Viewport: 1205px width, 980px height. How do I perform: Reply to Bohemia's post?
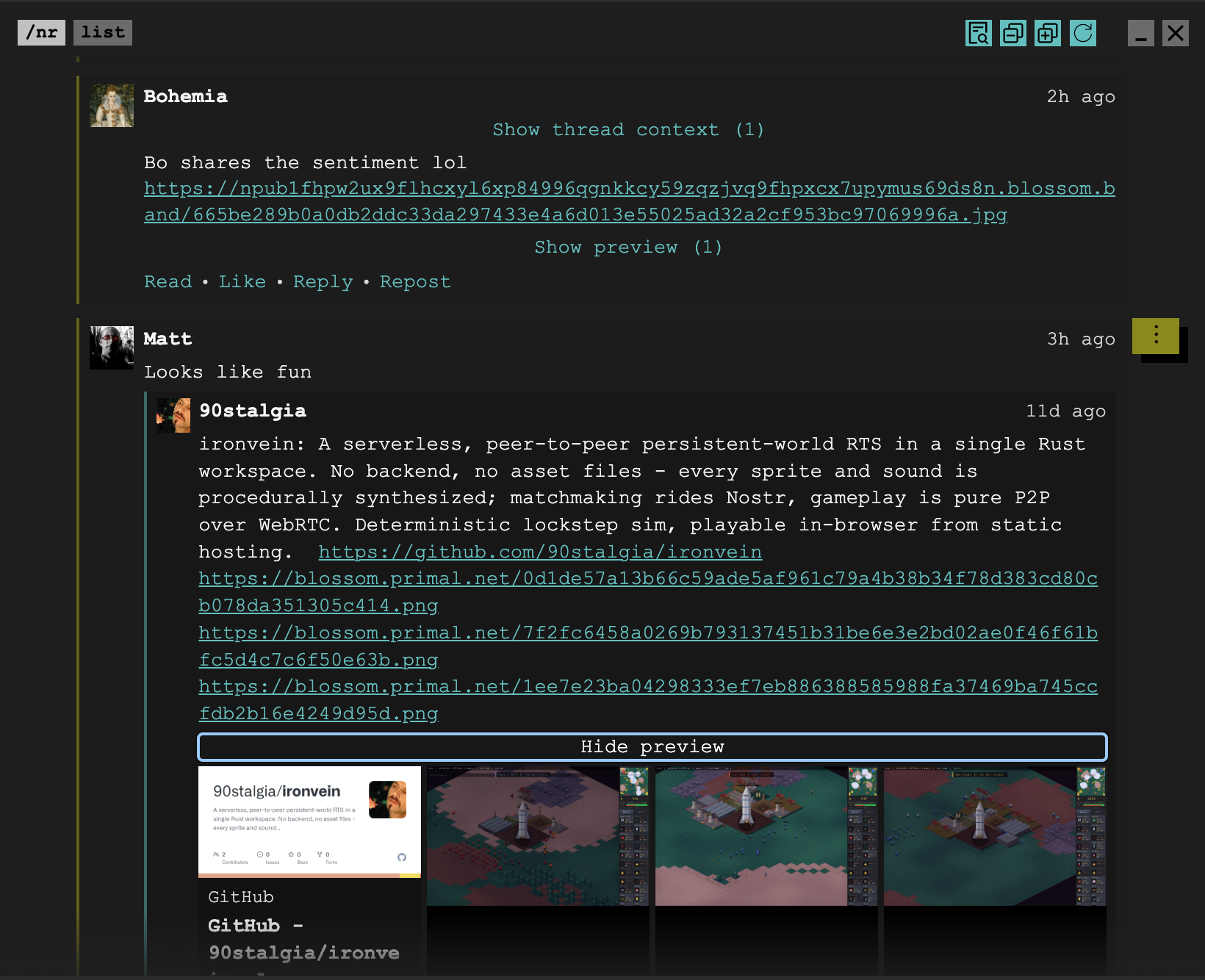click(323, 282)
